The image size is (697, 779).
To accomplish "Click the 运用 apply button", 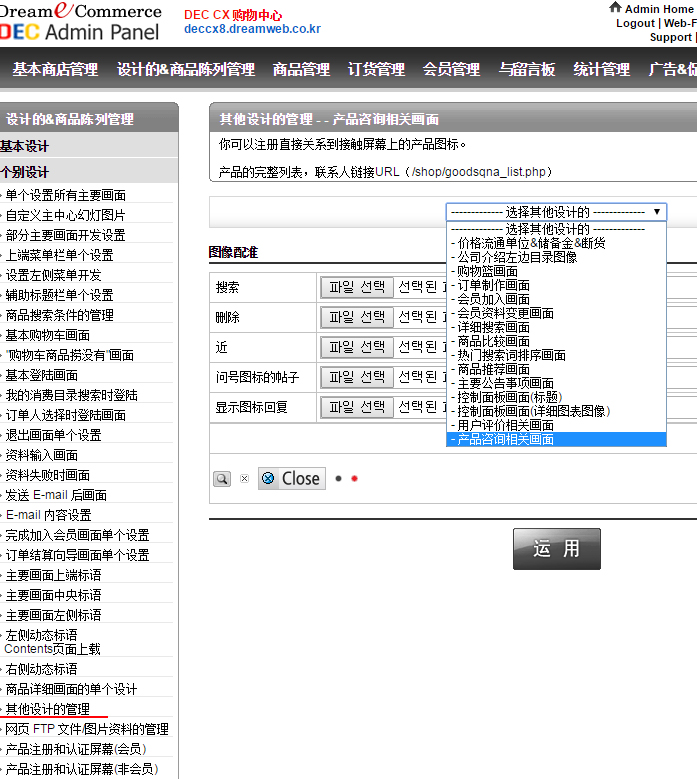I will (x=556, y=548).
